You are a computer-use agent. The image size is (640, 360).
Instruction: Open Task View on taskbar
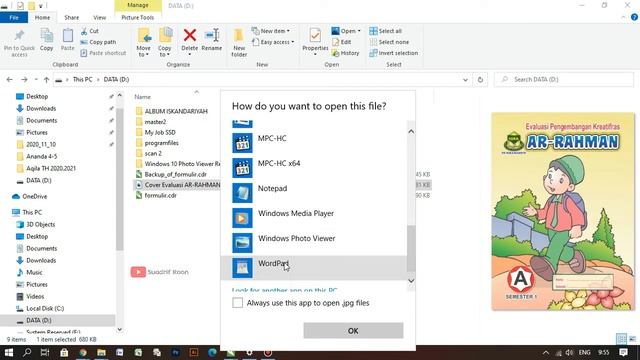45,352
